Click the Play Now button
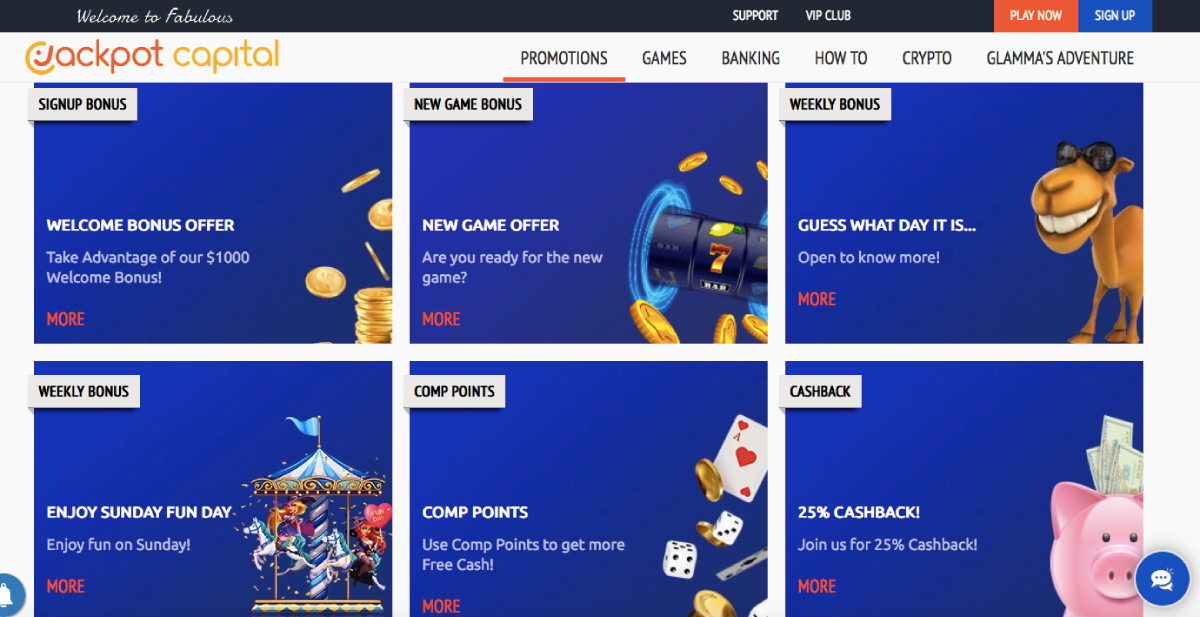The image size is (1200, 617). coord(1036,16)
